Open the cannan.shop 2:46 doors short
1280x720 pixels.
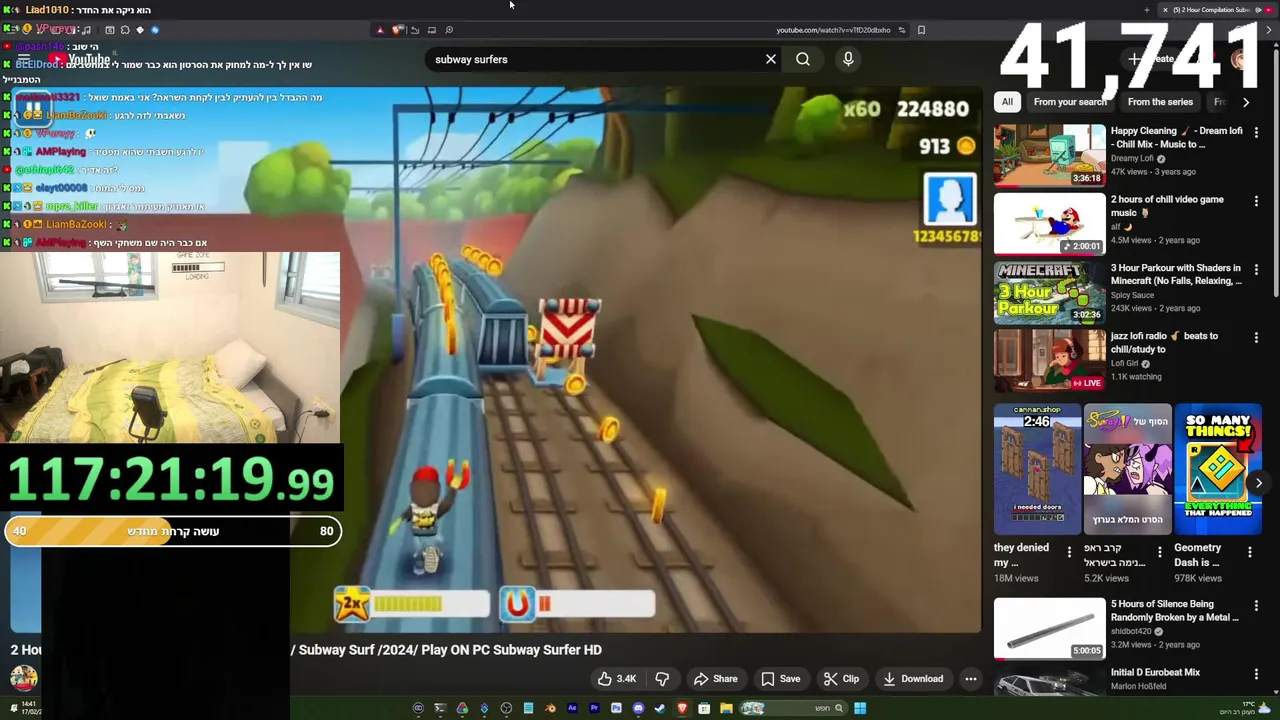coord(1037,469)
